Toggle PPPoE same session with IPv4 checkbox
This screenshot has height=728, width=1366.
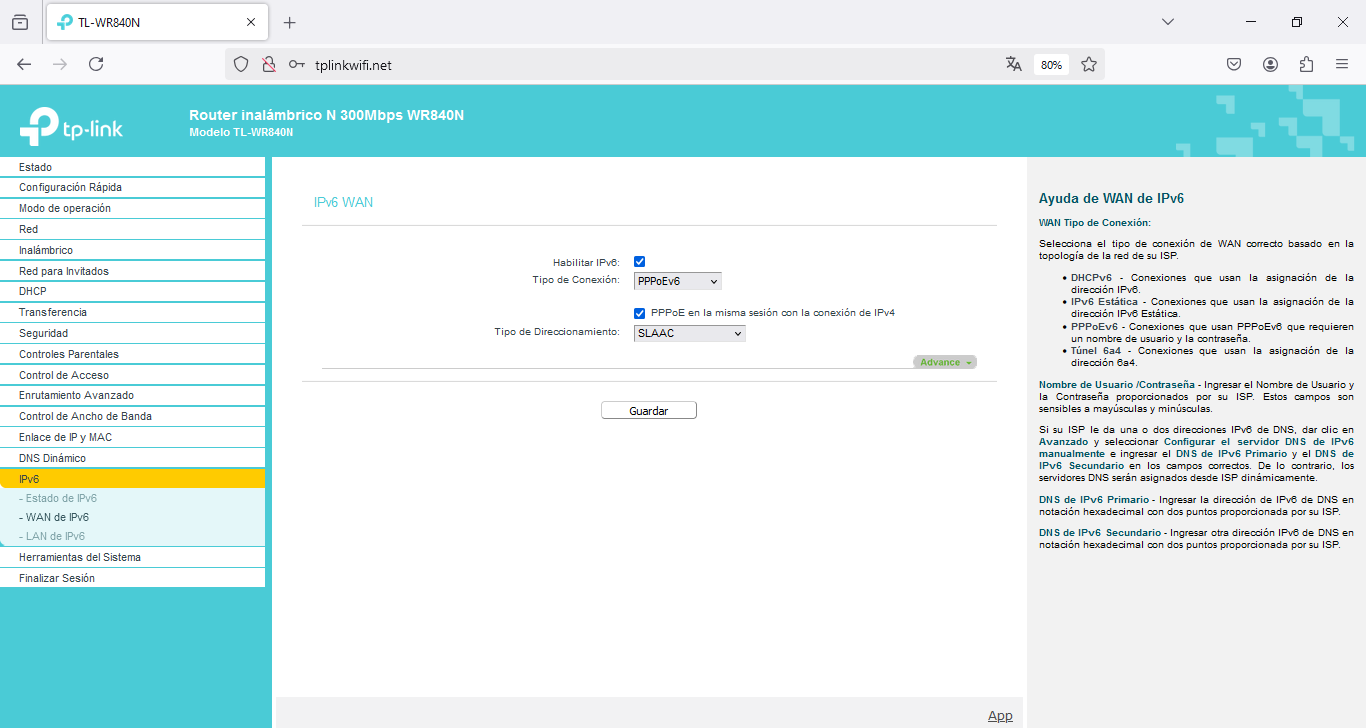coord(640,313)
